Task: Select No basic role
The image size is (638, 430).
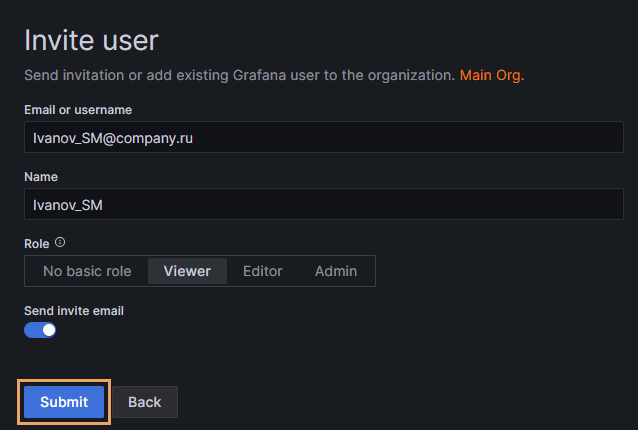Action: click(x=87, y=271)
